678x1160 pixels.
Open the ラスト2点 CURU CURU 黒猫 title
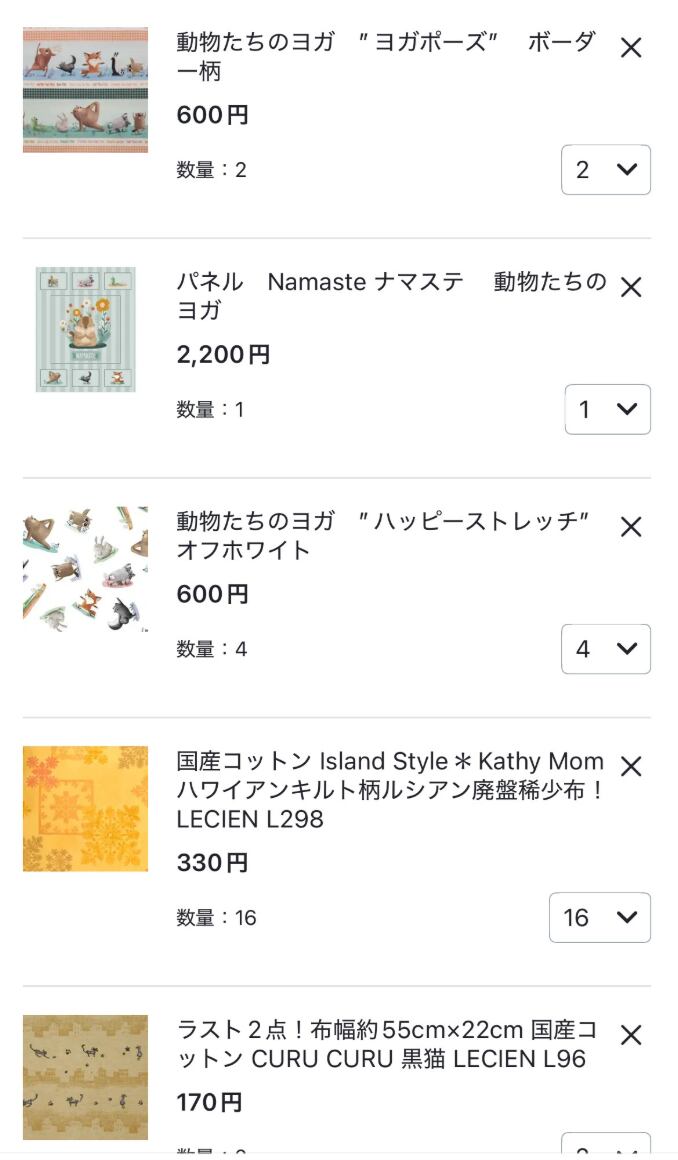[x=386, y=1044]
